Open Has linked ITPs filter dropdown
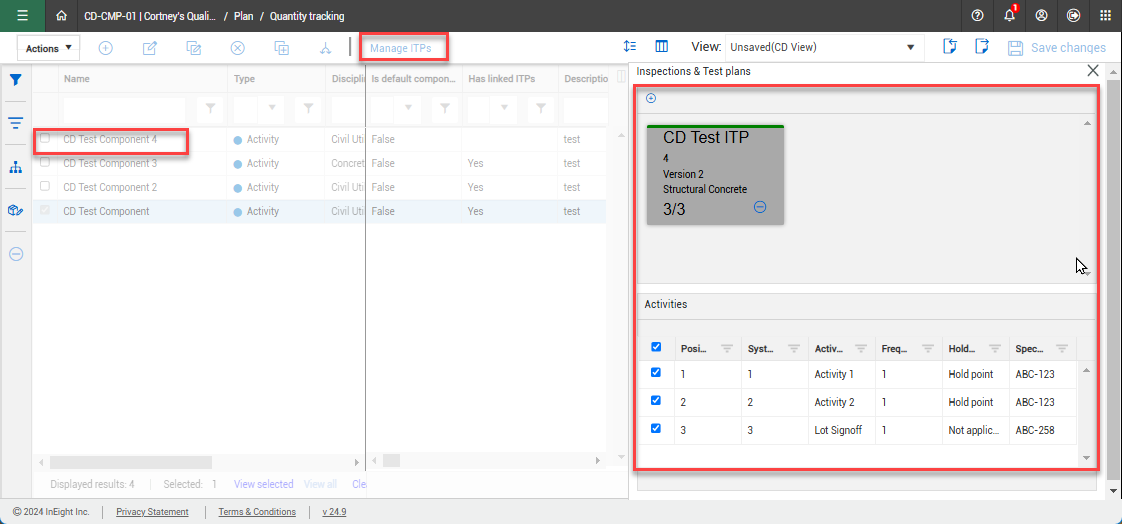 504,108
